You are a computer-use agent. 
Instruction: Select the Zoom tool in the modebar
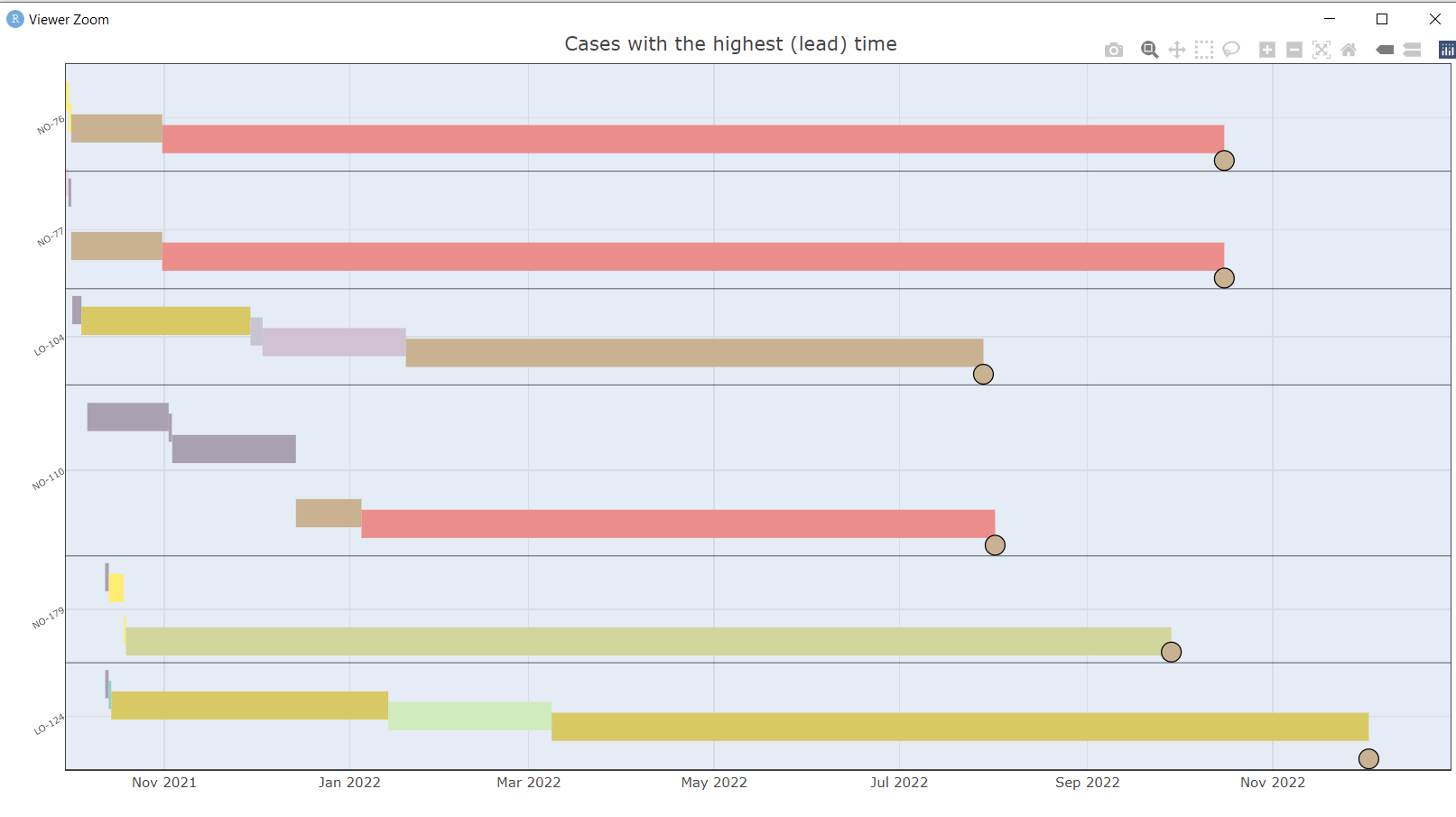coord(1149,50)
